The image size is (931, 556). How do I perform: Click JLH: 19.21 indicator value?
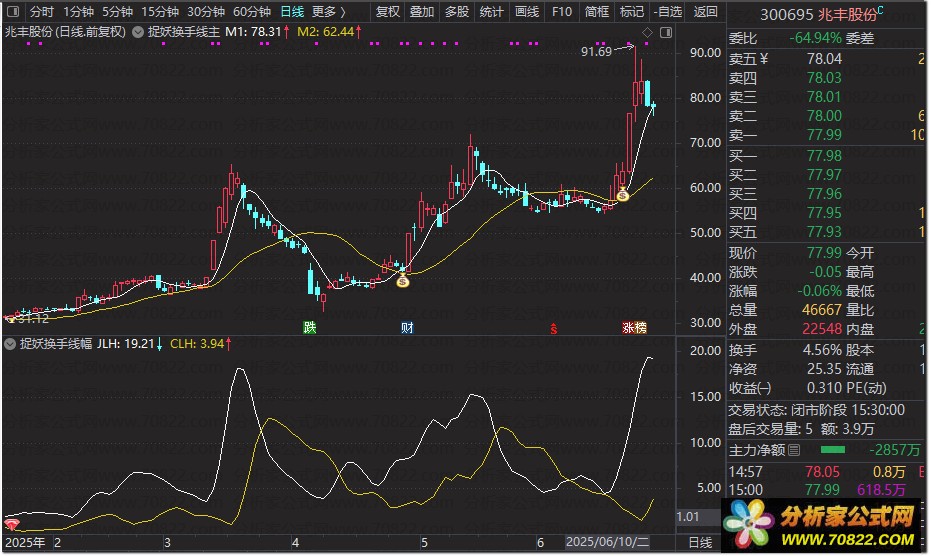point(125,344)
